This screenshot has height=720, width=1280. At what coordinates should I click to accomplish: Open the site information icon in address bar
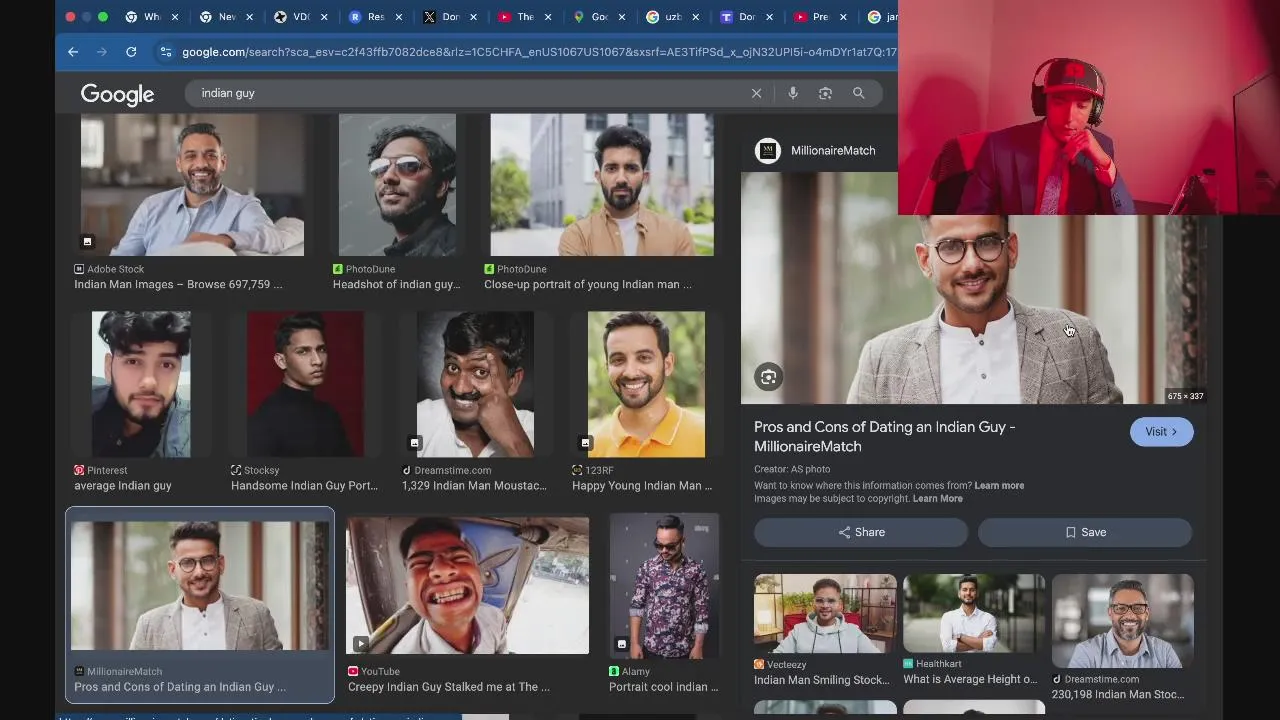pos(165,52)
